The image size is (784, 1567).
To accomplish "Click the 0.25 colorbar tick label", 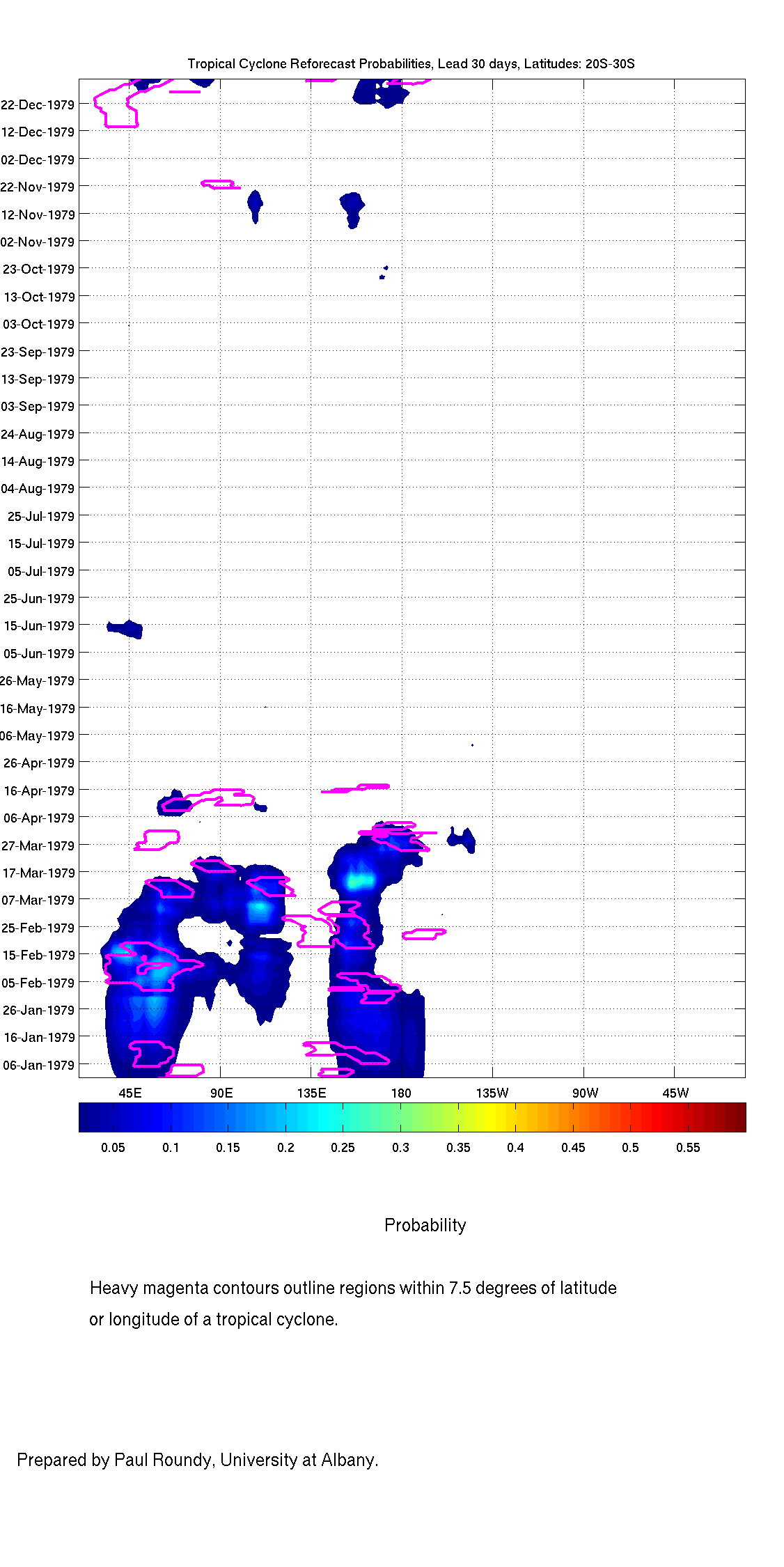I will (x=343, y=1148).
